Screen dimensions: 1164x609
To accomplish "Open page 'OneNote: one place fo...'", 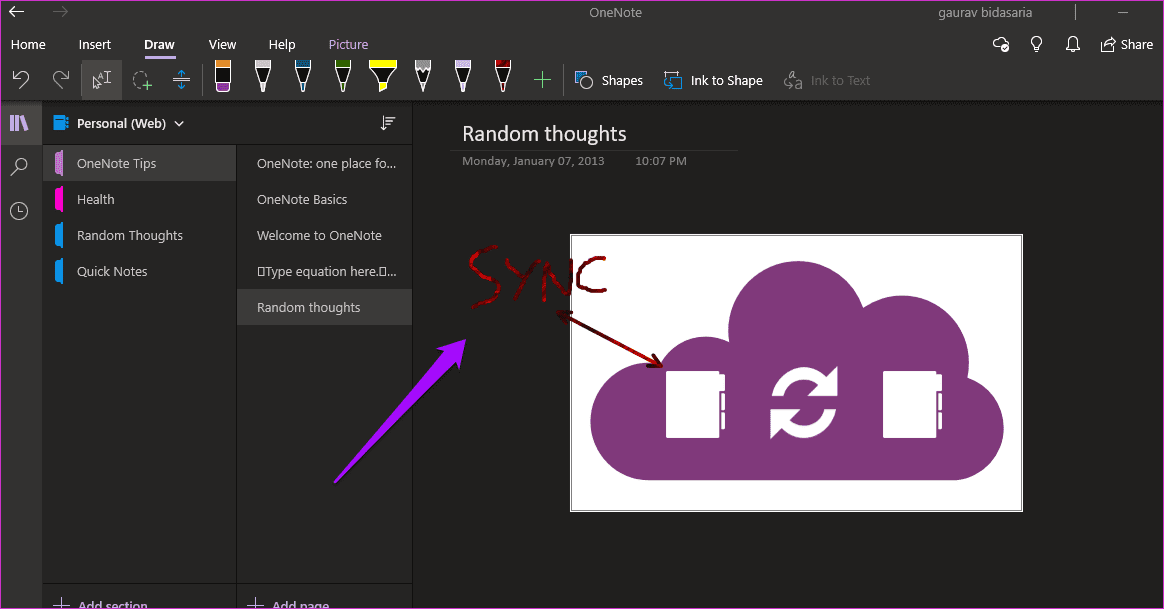I will [x=324, y=163].
